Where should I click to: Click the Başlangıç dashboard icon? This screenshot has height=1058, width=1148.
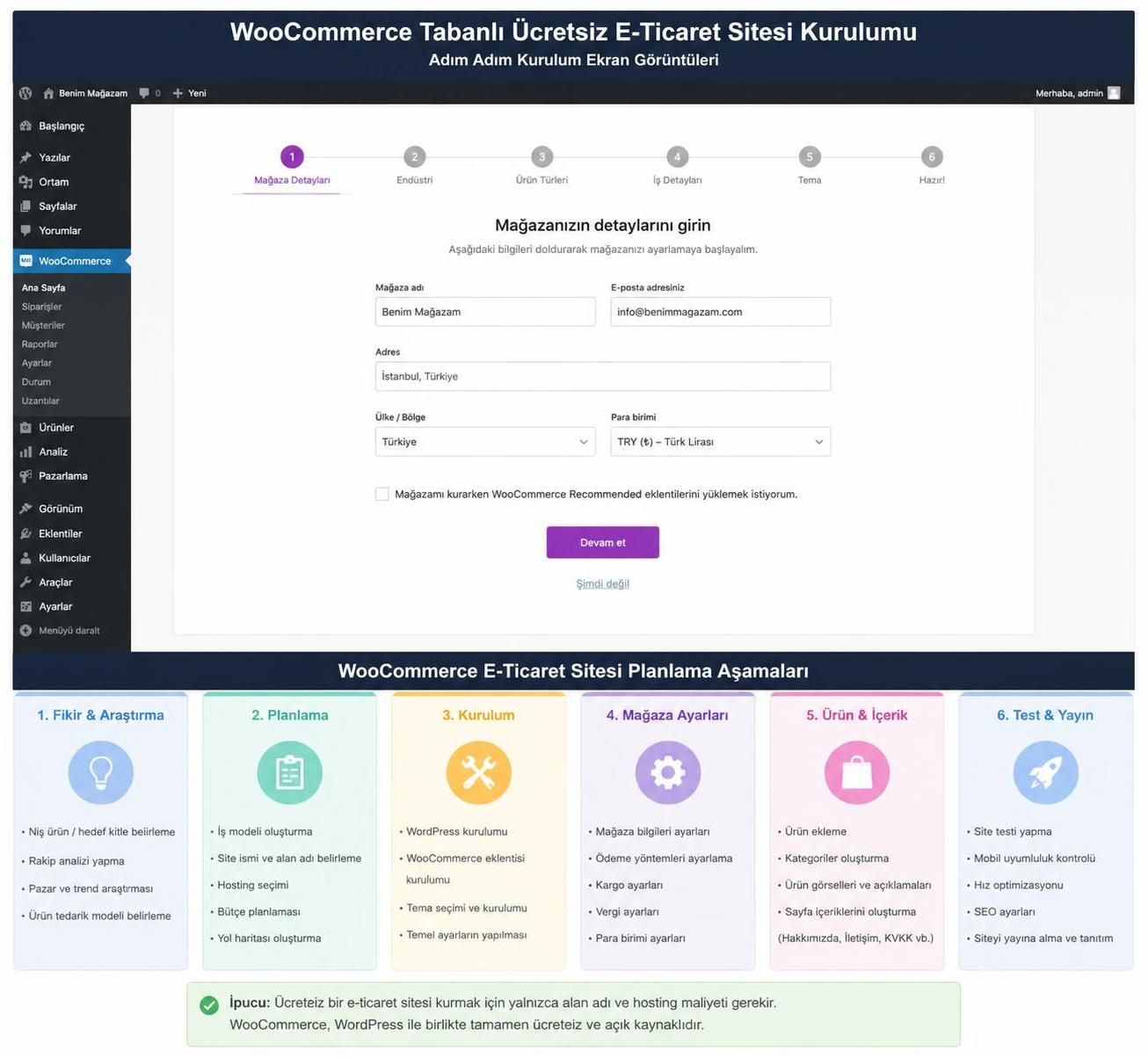(25, 126)
